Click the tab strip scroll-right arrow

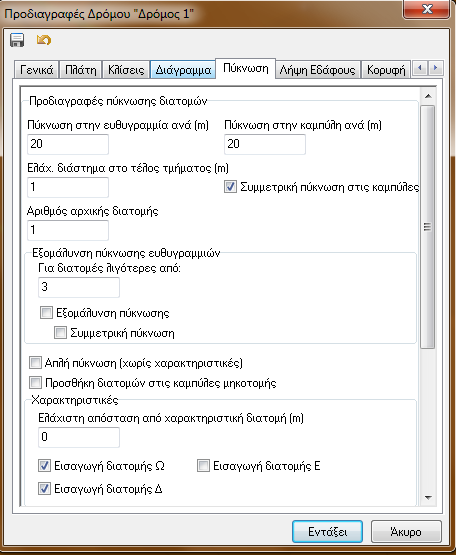(435, 68)
